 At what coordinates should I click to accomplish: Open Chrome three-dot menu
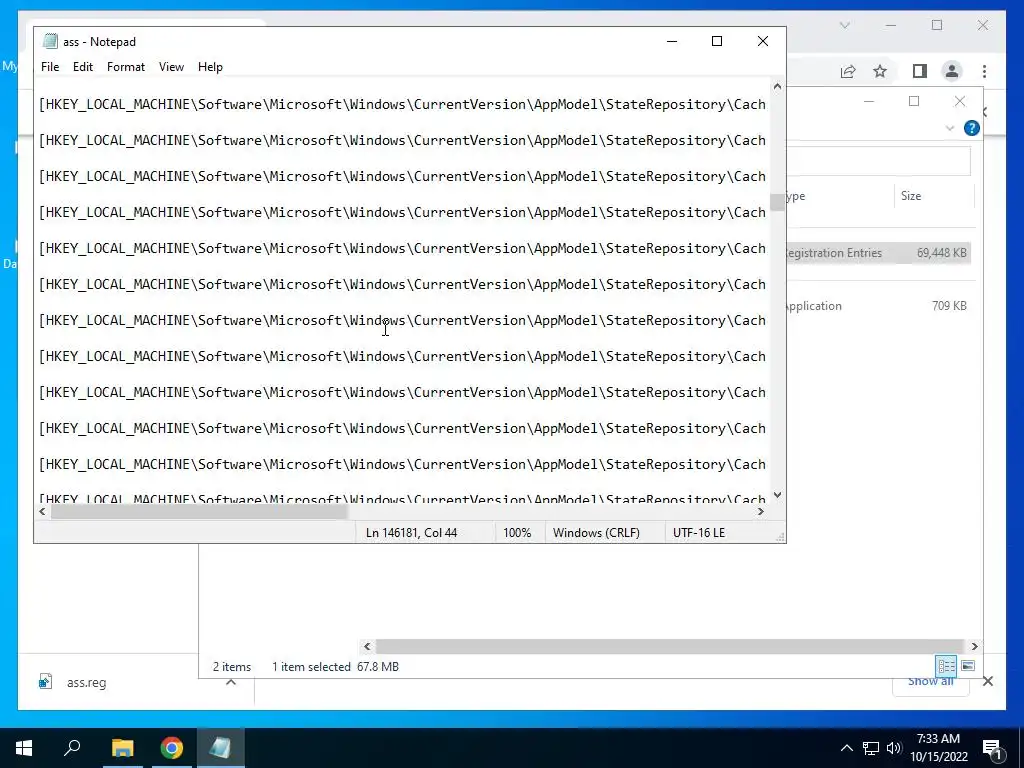(984, 71)
